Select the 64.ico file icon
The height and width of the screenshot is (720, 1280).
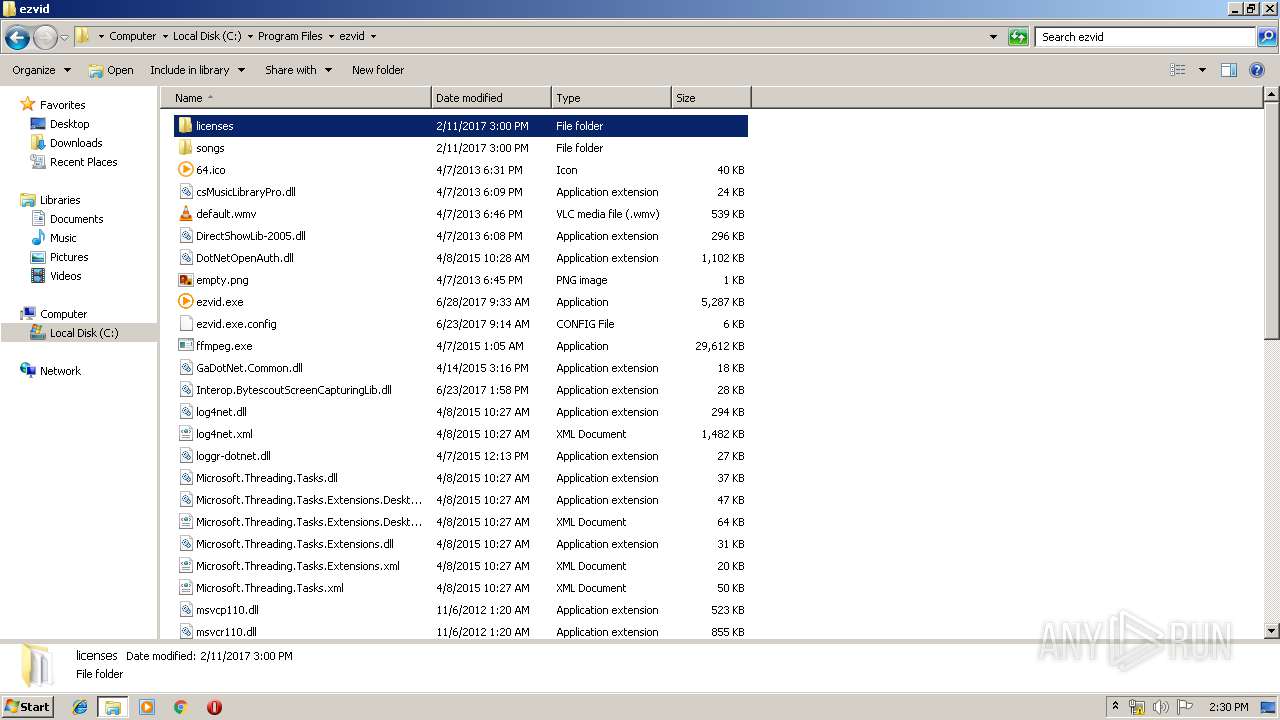coord(185,170)
